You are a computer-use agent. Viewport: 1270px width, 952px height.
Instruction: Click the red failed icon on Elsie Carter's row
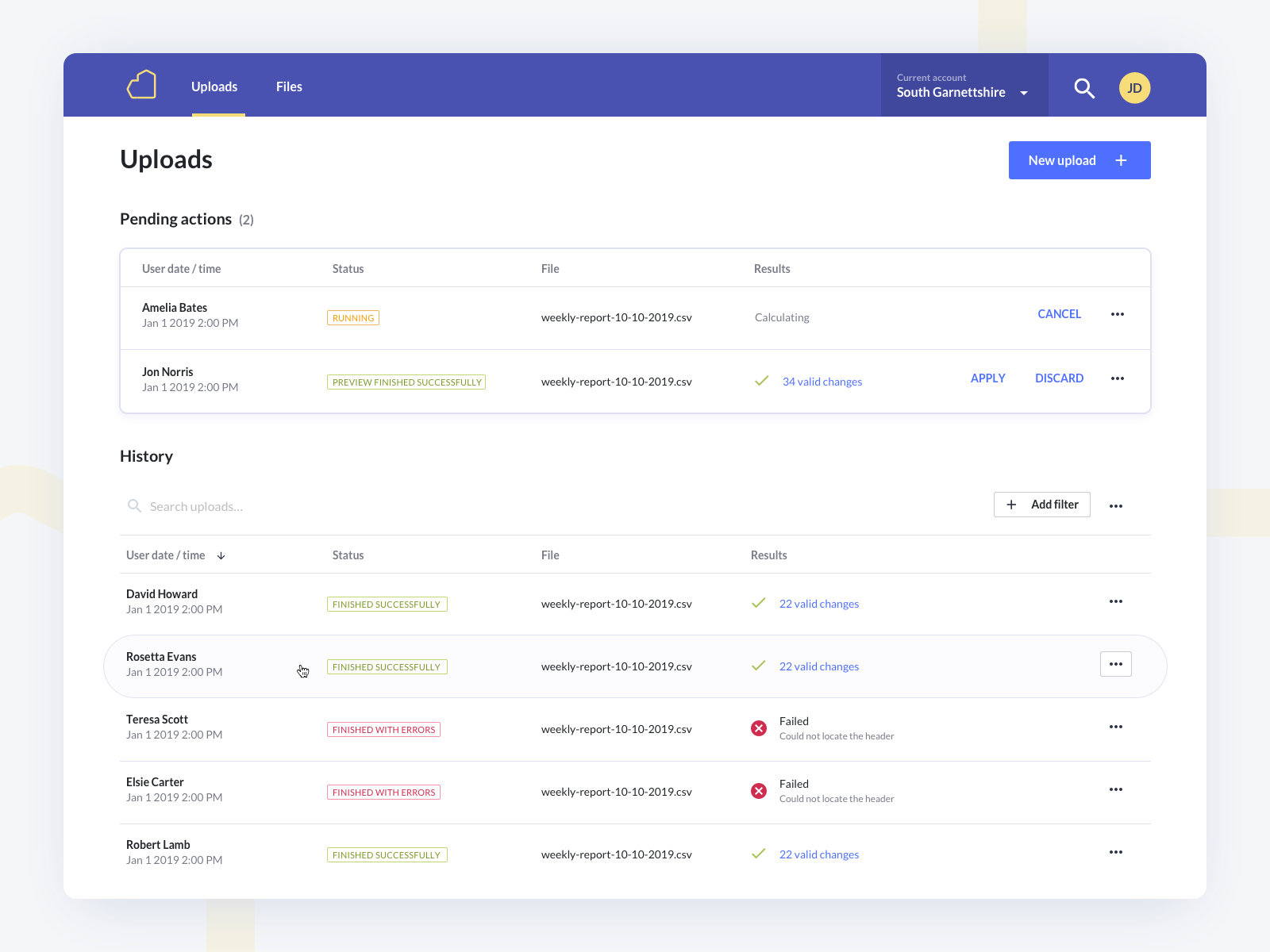pyautogui.click(x=758, y=791)
